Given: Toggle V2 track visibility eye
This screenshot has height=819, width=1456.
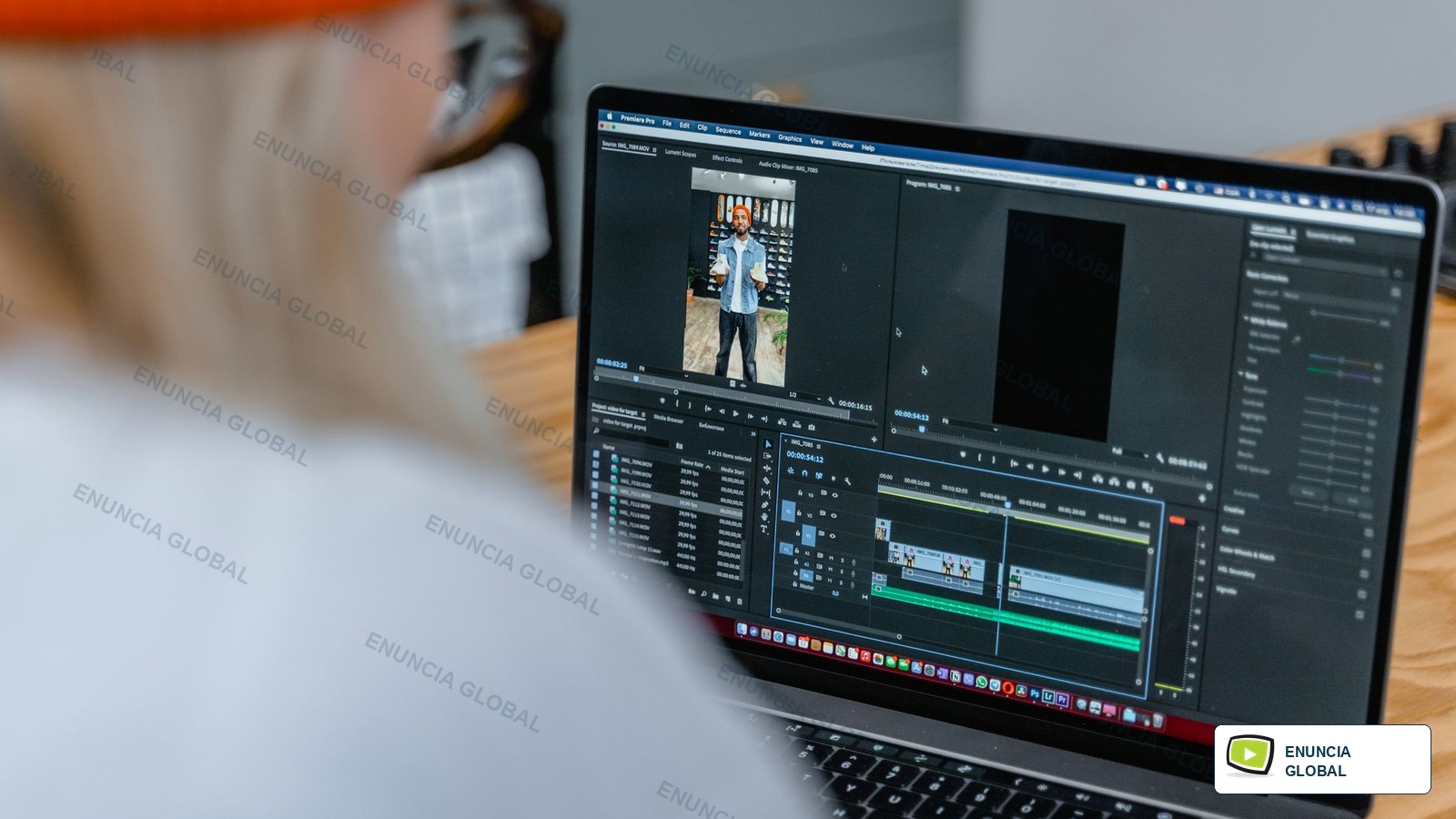Looking at the screenshot, I should coord(834,516).
